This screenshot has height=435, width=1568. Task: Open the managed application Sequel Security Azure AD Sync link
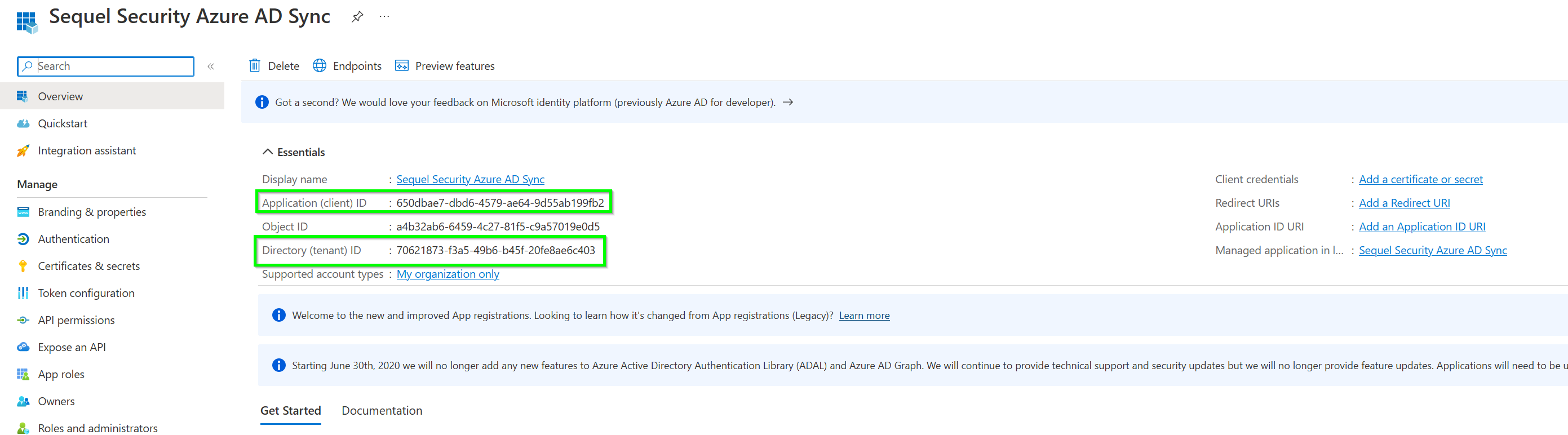coord(1433,251)
